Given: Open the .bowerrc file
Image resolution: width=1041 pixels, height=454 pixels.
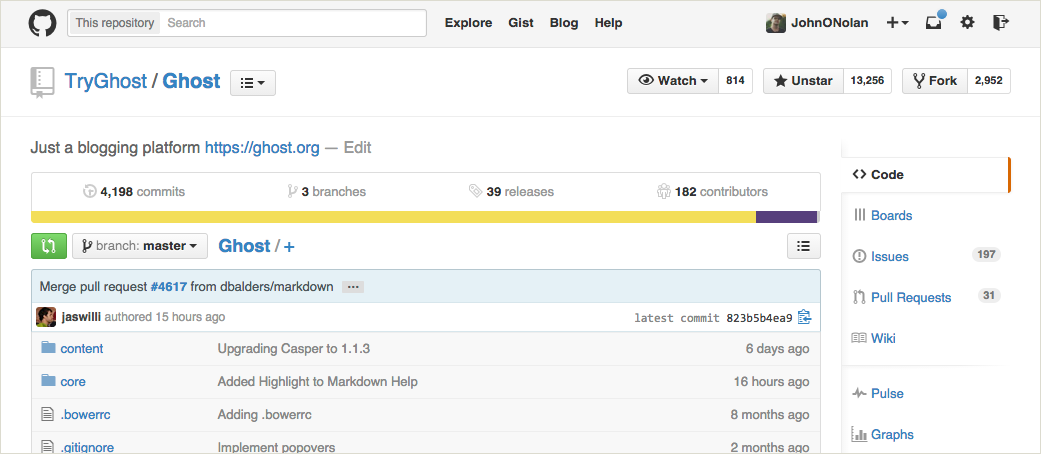Looking at the screenshot, I should coord(85,415).
